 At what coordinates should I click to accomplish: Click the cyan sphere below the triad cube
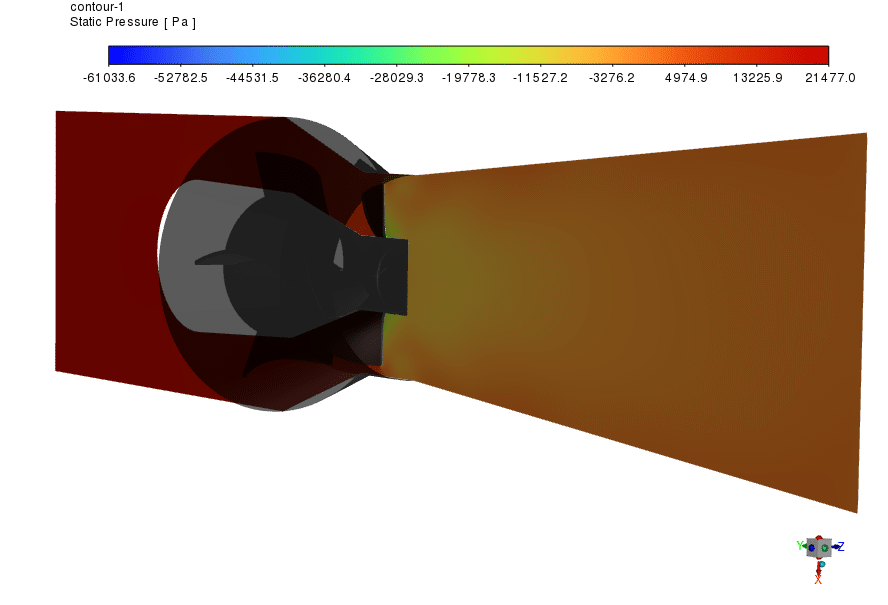823,564
